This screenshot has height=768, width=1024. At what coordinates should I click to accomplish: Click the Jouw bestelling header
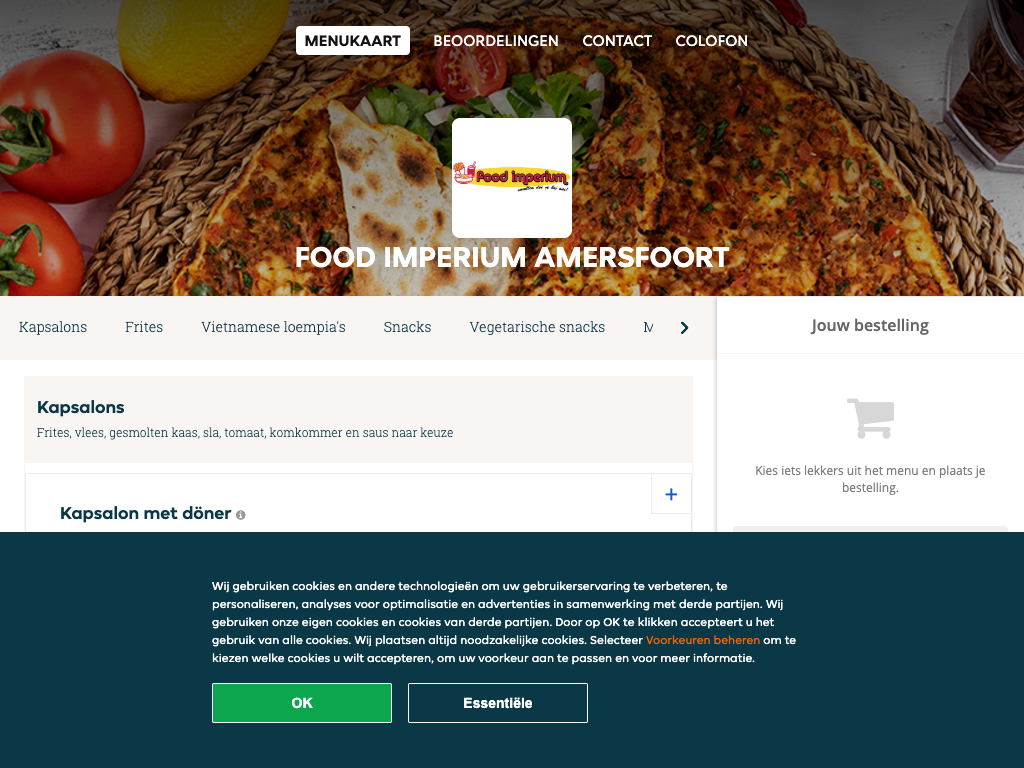point(870,325)
